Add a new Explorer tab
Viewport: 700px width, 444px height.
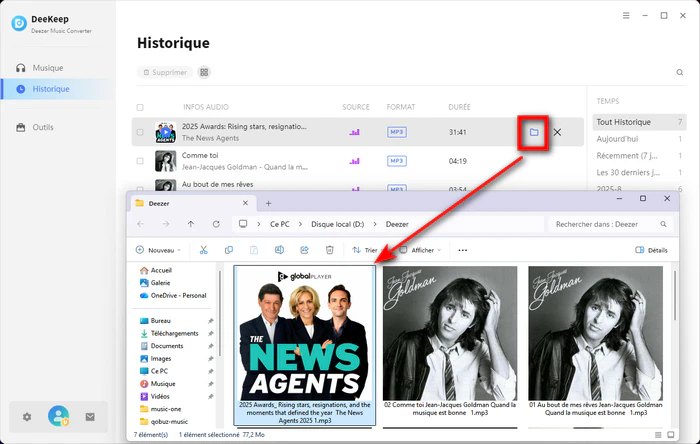(x=268, y=203)
